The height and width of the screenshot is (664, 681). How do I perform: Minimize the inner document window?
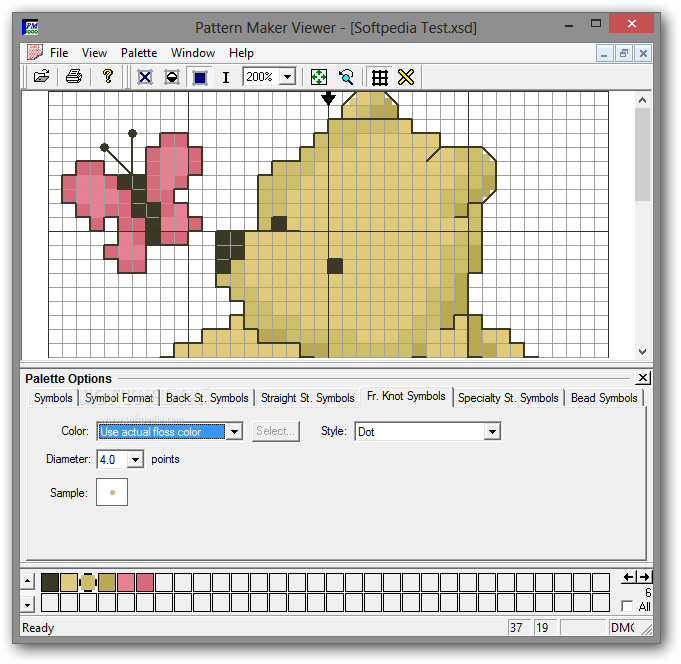(x=604, y=53)
